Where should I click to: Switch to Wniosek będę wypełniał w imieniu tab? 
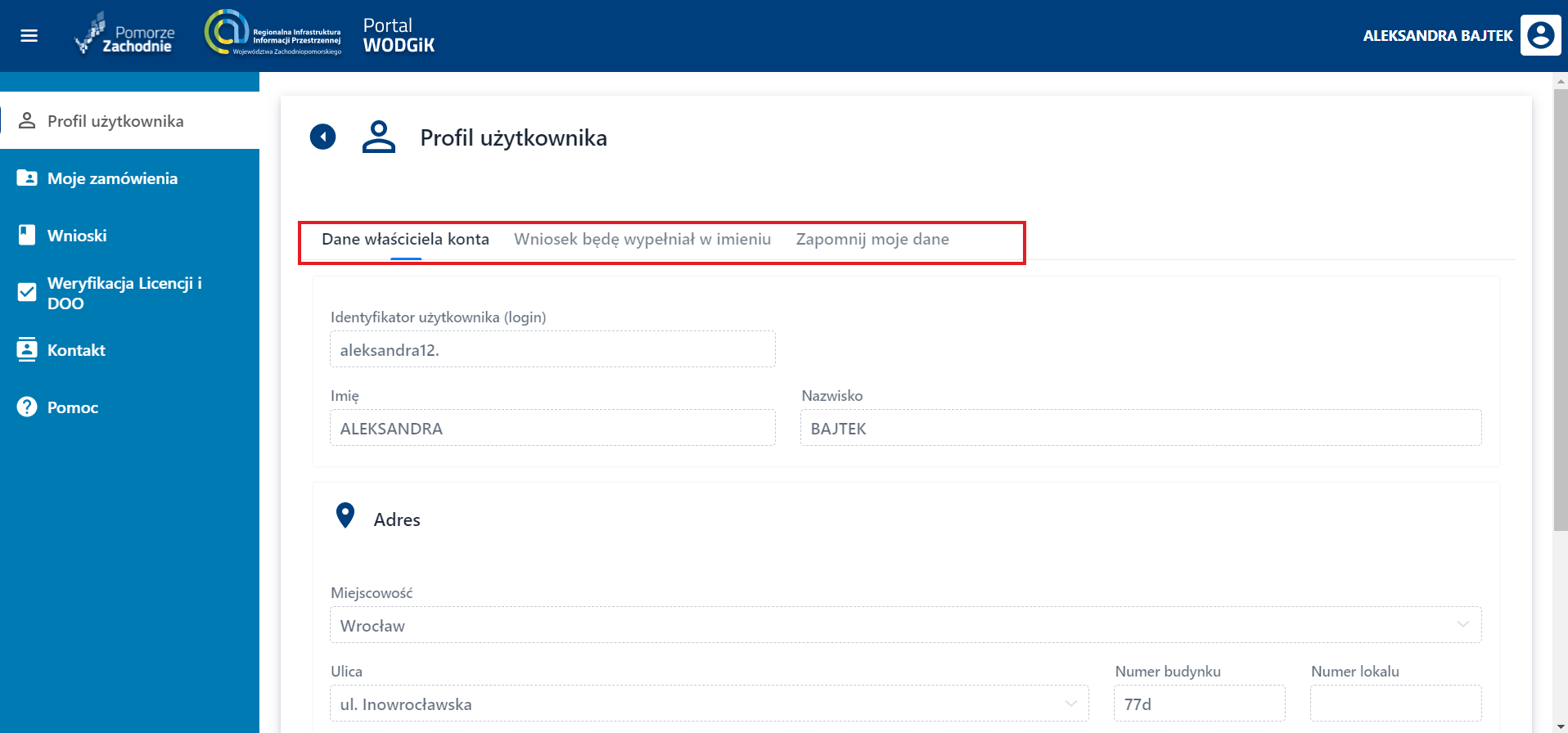pyautogui.click(x=642, y=240)
